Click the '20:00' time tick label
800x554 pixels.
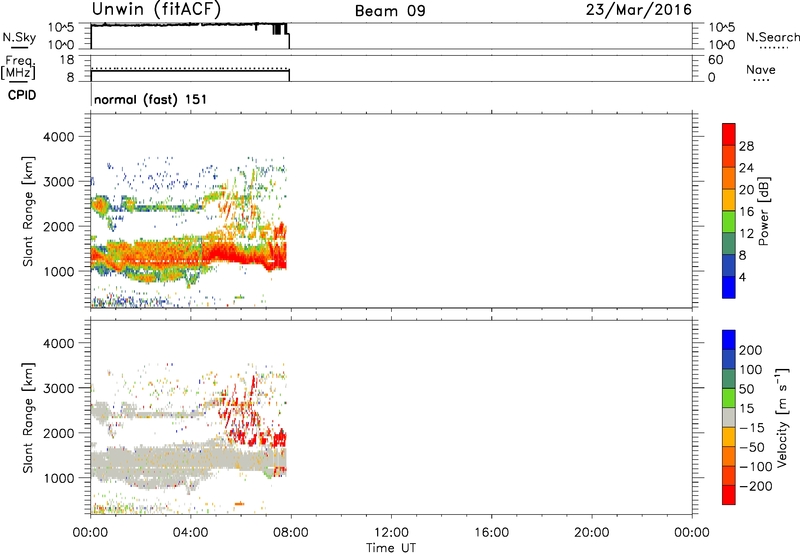[592, 533]
